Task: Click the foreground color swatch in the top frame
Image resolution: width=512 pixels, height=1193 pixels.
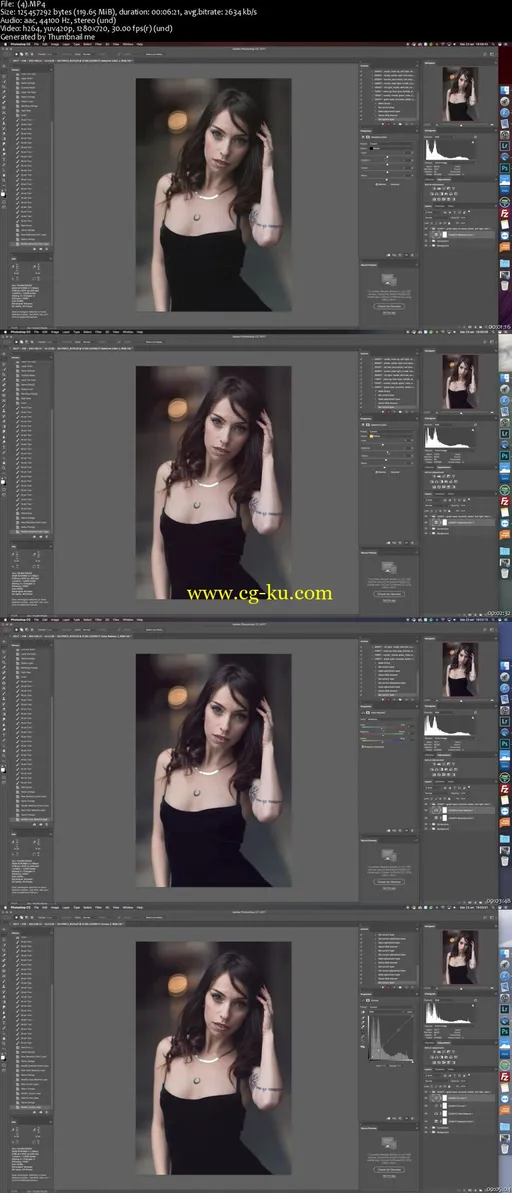Action: pyautogui.click(x=2, y=193)
